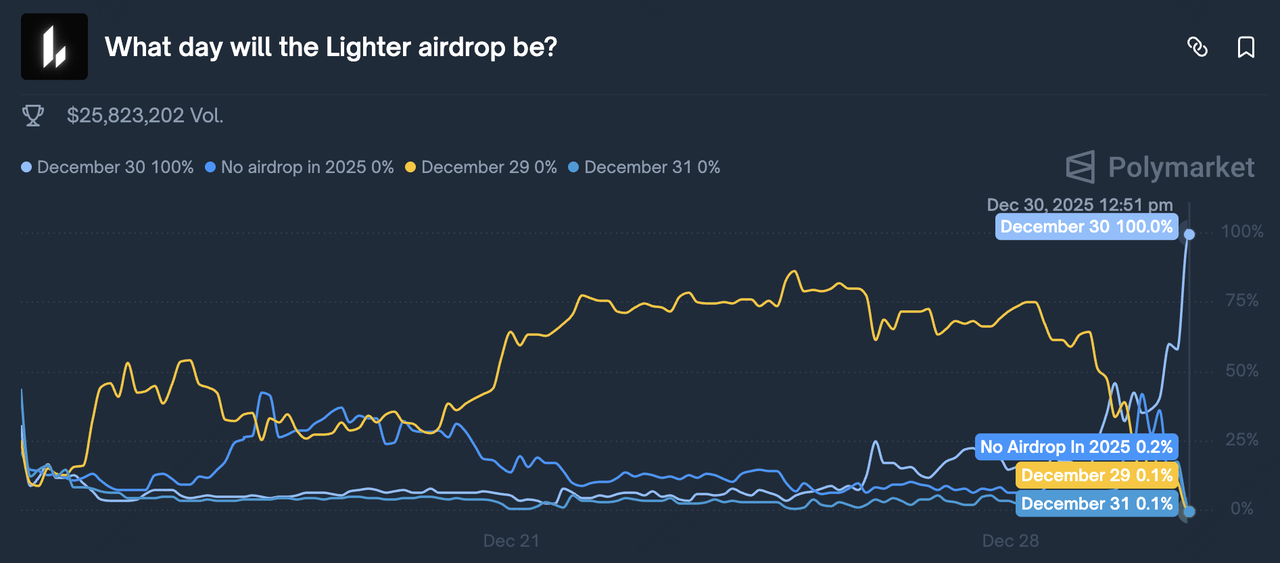1280x563 pixels.
Task: Click the Lighter market logo thumbnail
Action: (x=54, y=47)
